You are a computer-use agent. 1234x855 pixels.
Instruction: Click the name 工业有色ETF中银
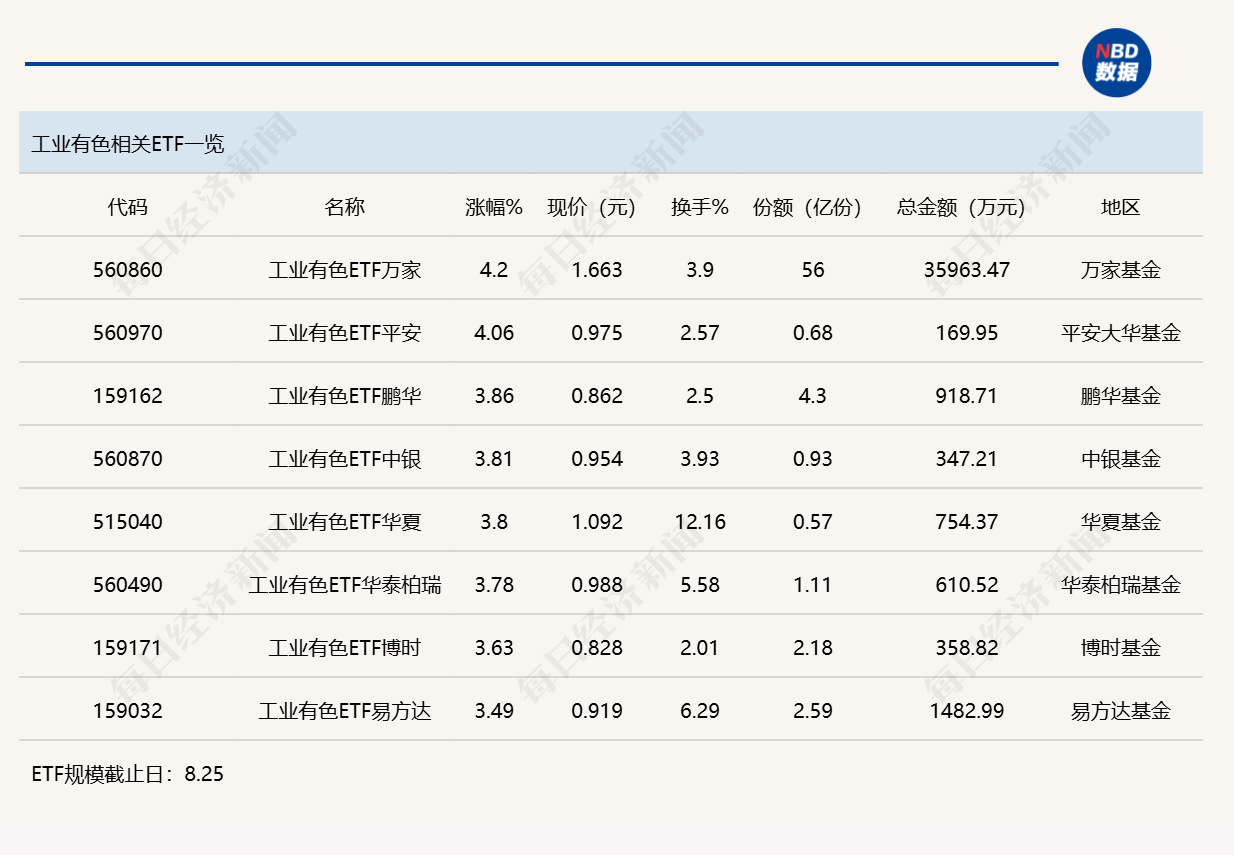coord(345,459)
